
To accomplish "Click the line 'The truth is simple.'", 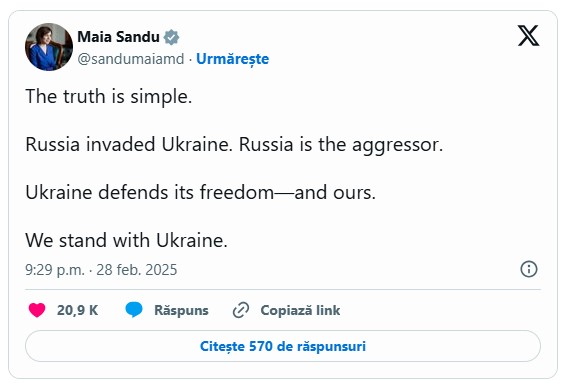I will (x=109, y=97).
